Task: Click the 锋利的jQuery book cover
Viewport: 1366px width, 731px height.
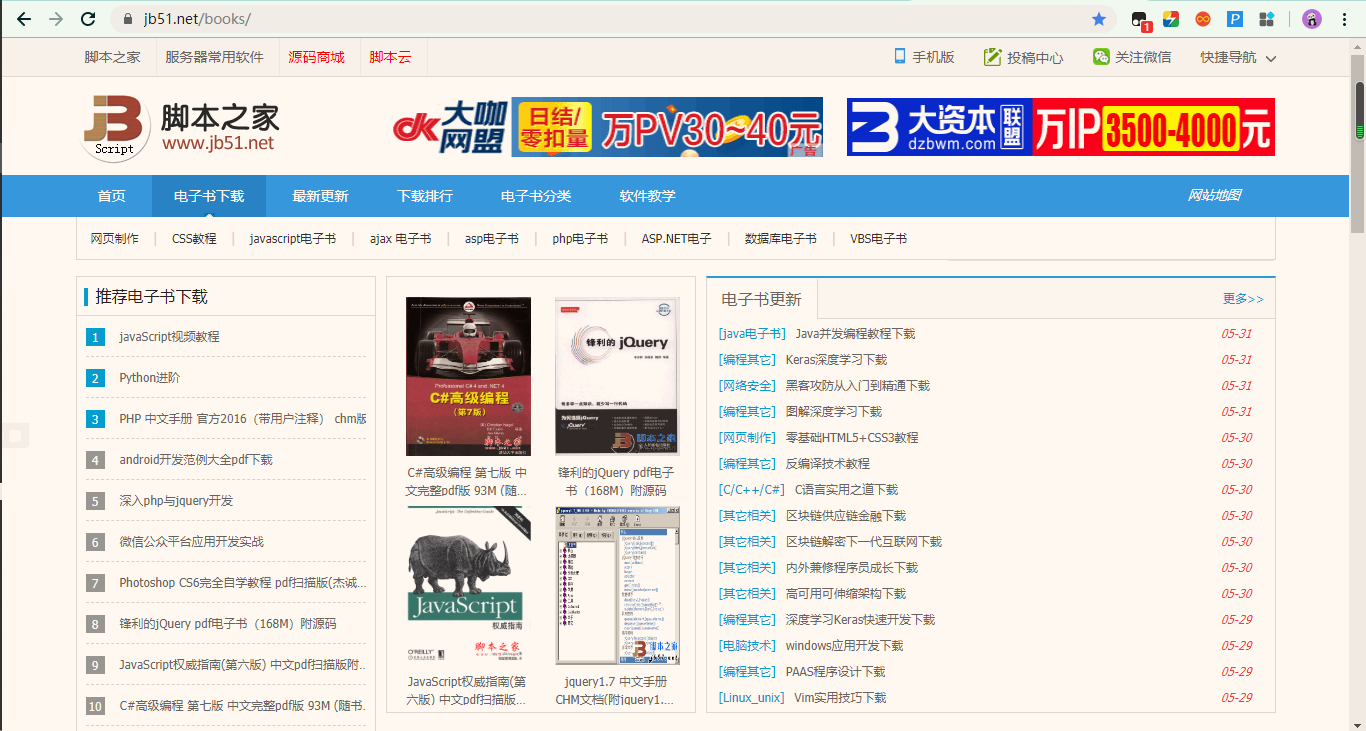Action: click(x=617, y=377)
